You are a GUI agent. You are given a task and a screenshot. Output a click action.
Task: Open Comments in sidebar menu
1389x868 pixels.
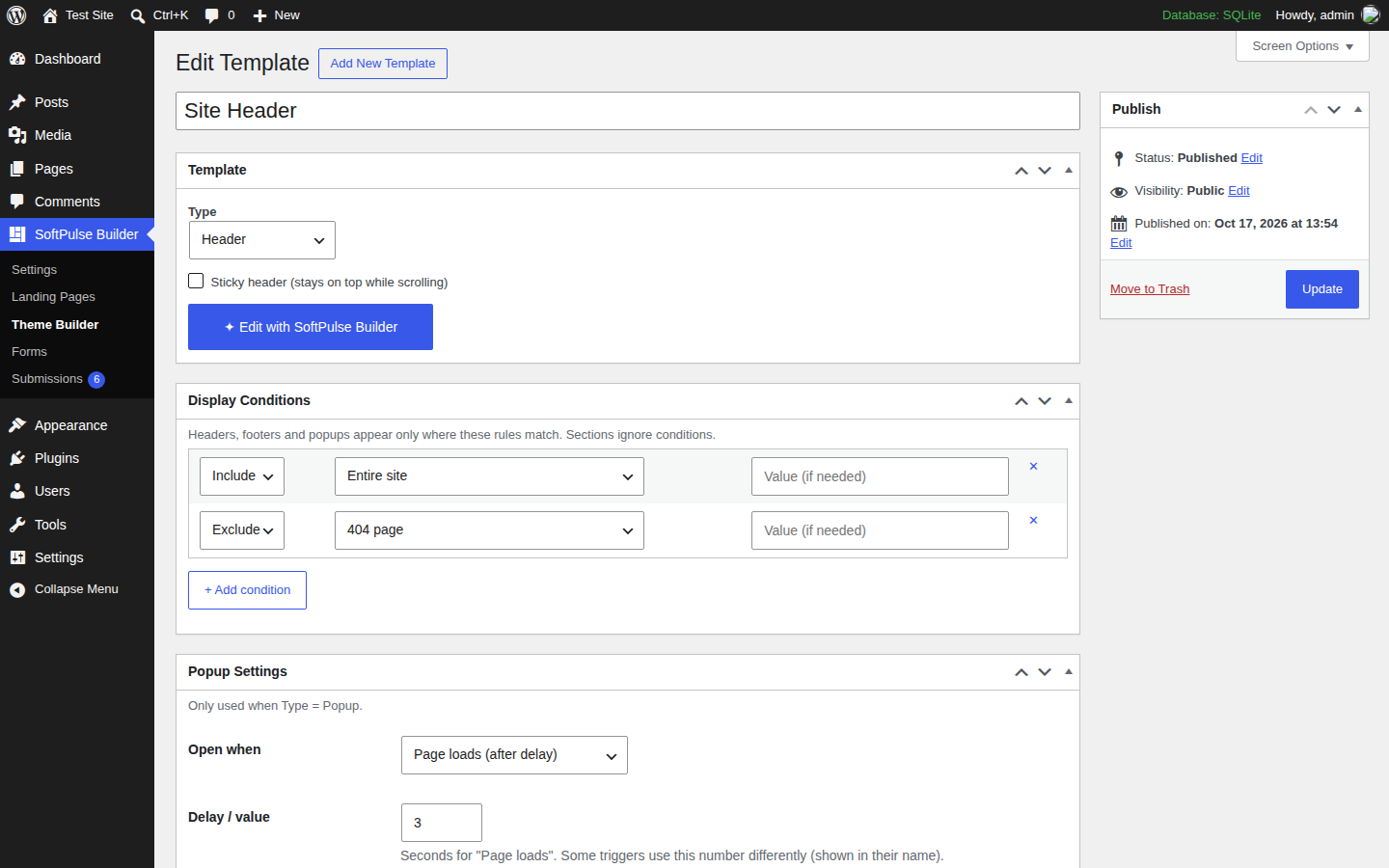pyautogui.click(x=77, y=202)
